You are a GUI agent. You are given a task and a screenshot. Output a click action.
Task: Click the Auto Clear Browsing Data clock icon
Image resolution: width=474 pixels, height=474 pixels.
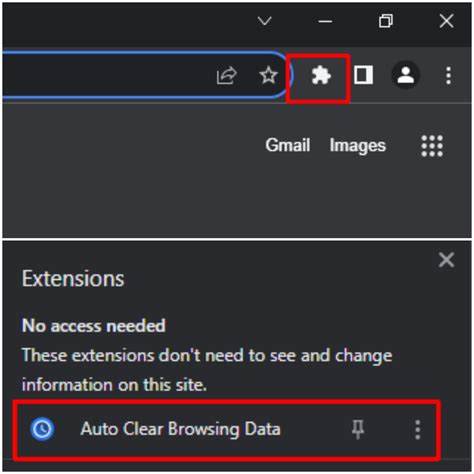[42, 429]
